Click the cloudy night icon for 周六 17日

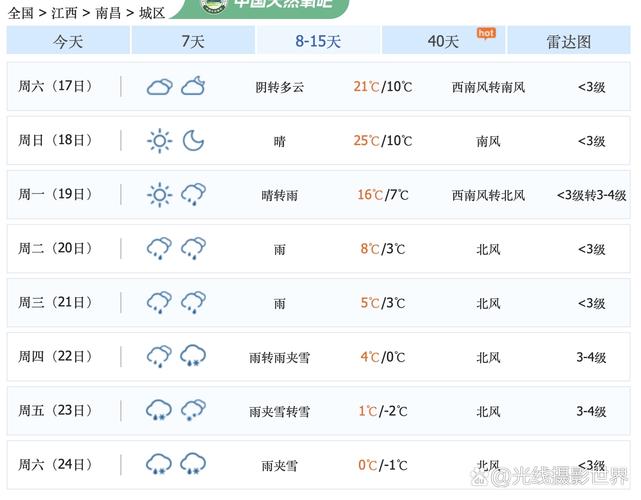193,86
